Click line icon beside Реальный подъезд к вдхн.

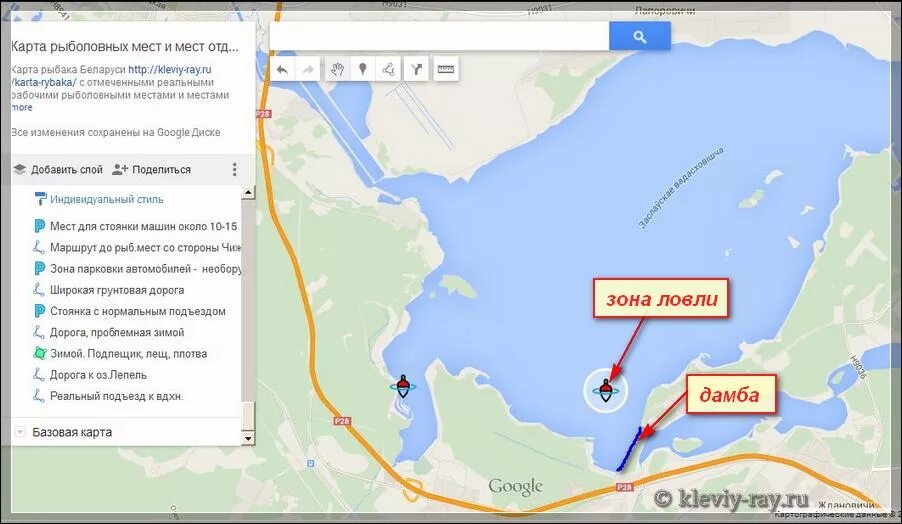coord(39,396)
